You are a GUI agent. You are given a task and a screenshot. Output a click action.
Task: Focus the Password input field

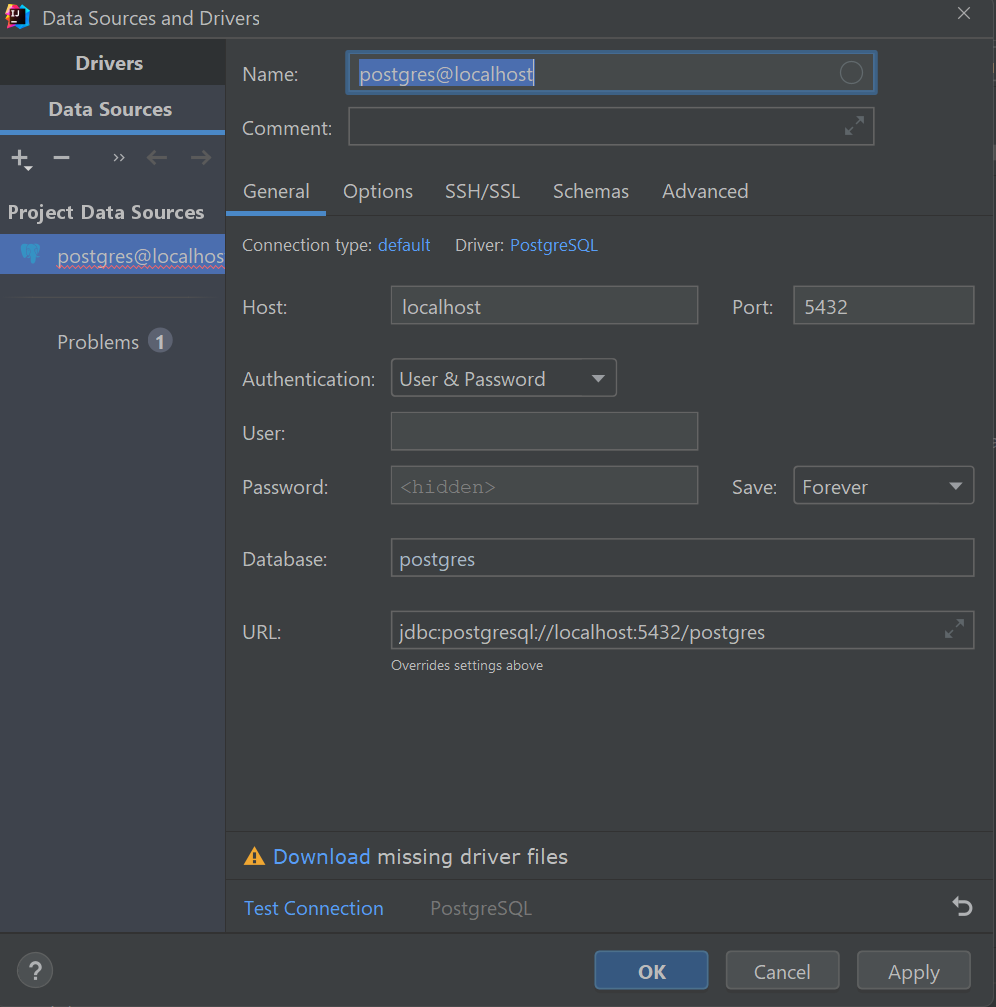tap(544, 486)
